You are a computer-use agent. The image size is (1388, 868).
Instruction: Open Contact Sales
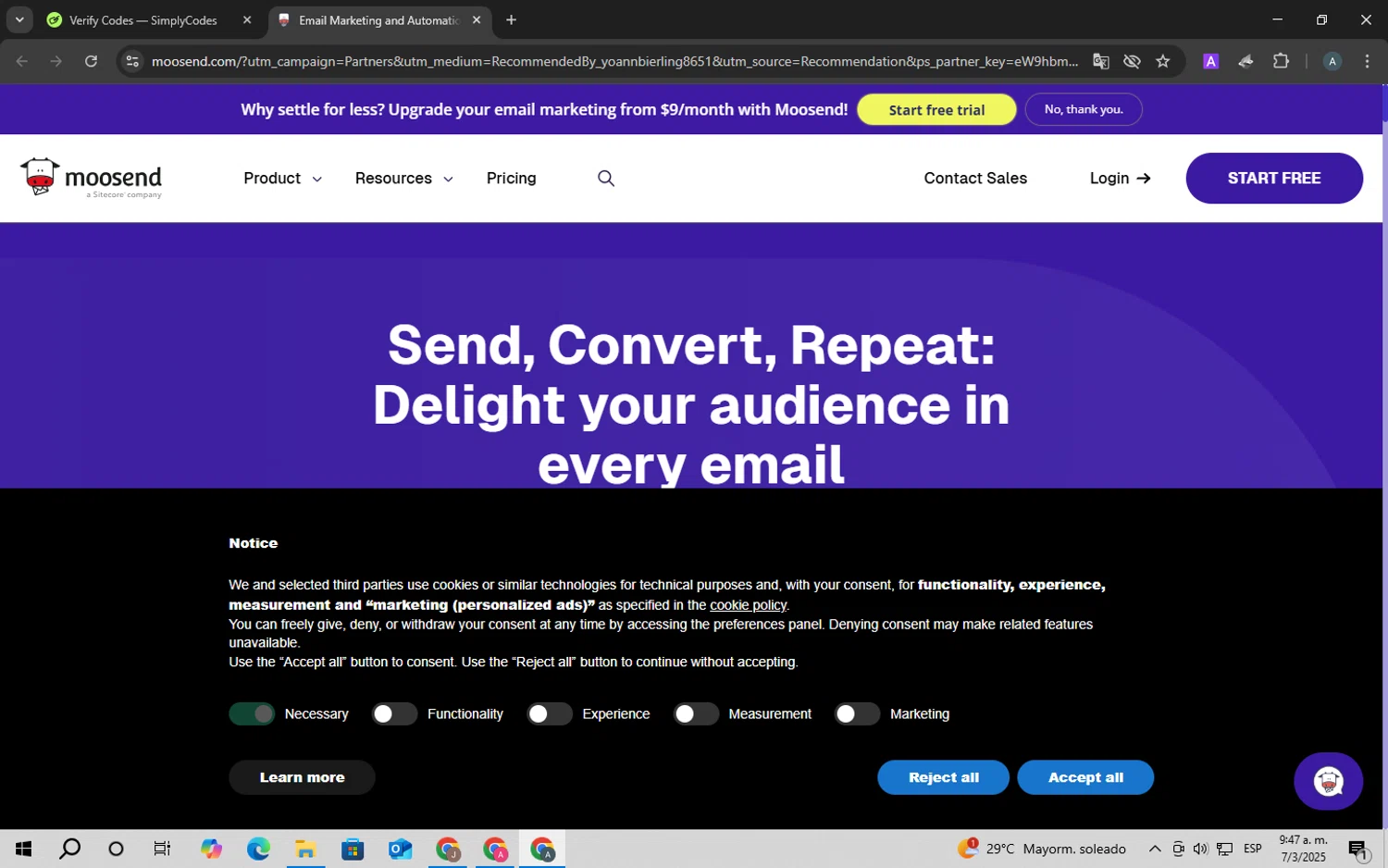coord(975,178)
